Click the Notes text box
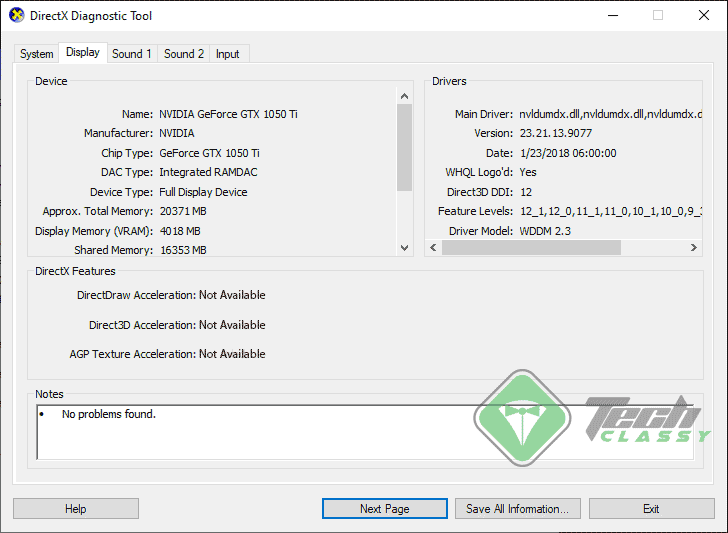Viewport: 728px width, 533px height. click(365, 432)
